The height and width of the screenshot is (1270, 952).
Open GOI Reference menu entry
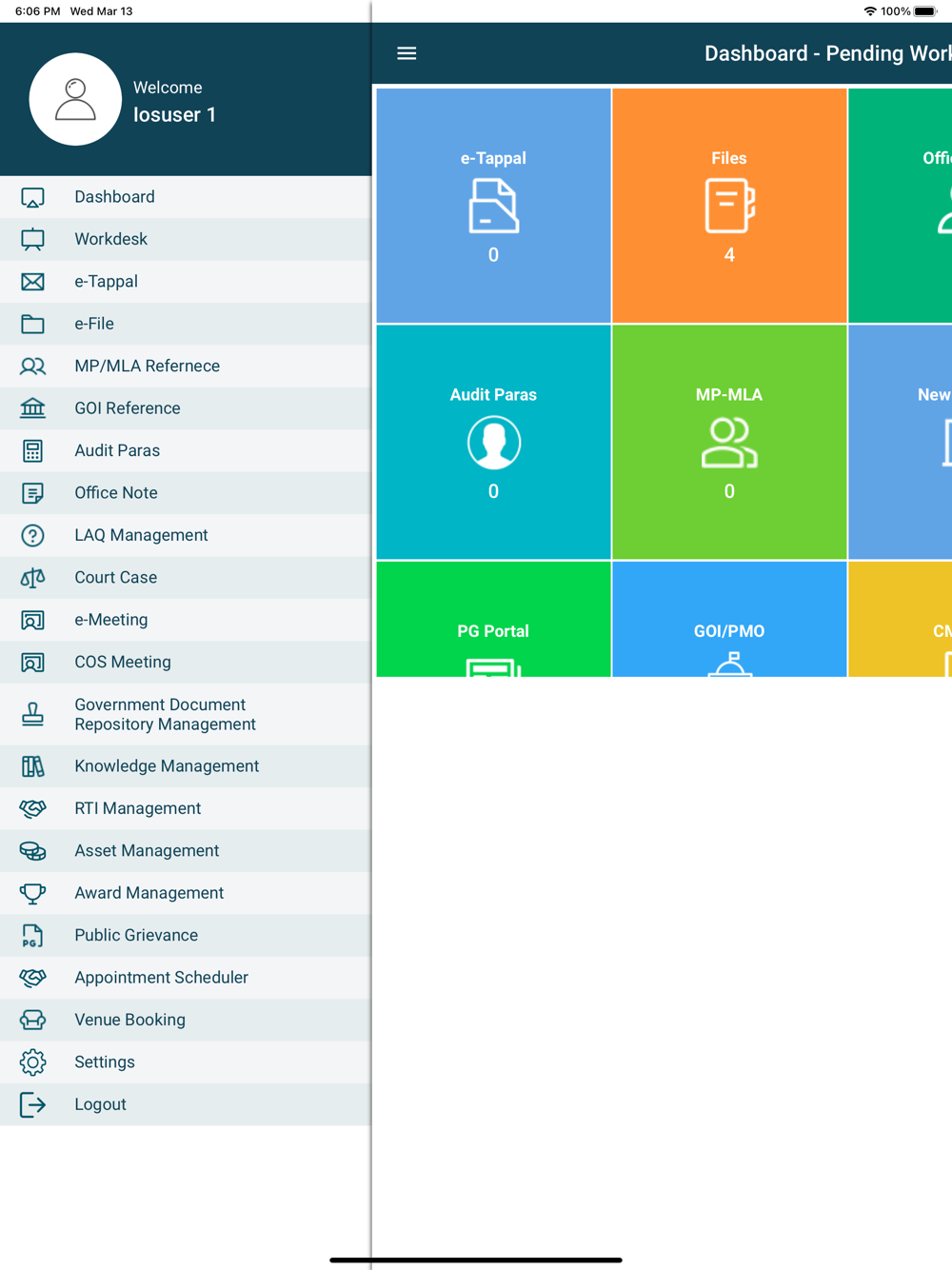tap(186, 408)
